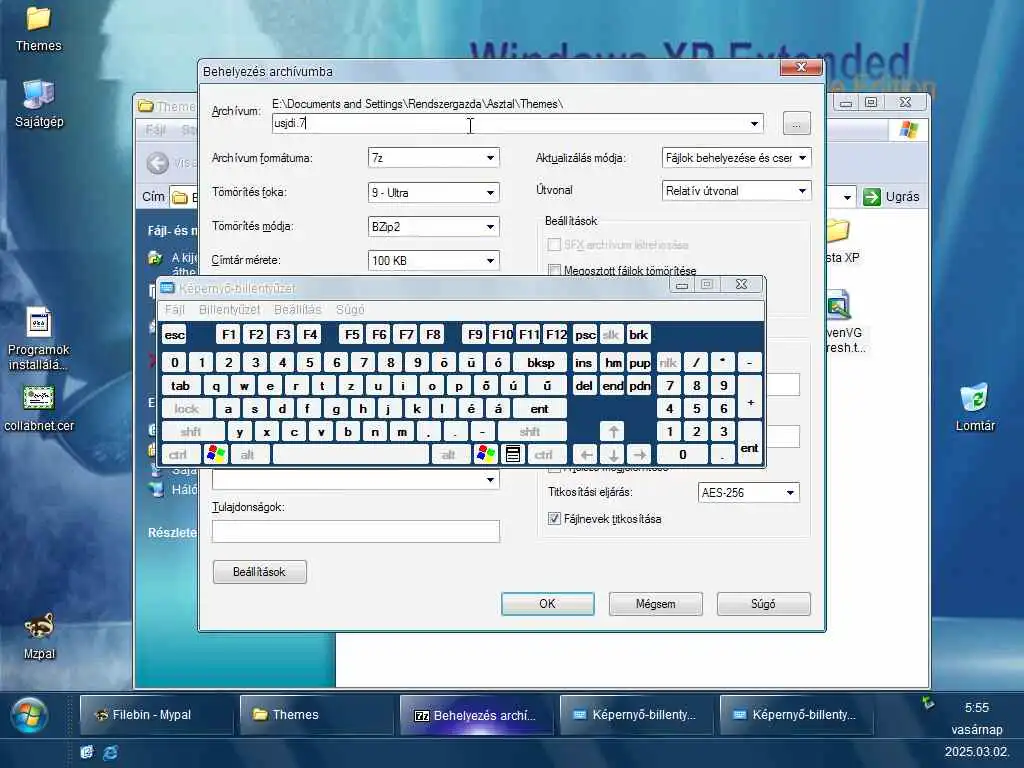This screenshot has height=768, width=1024.
Task: Click right Windows logo key on on-screen keyboard
Action: 486,455
